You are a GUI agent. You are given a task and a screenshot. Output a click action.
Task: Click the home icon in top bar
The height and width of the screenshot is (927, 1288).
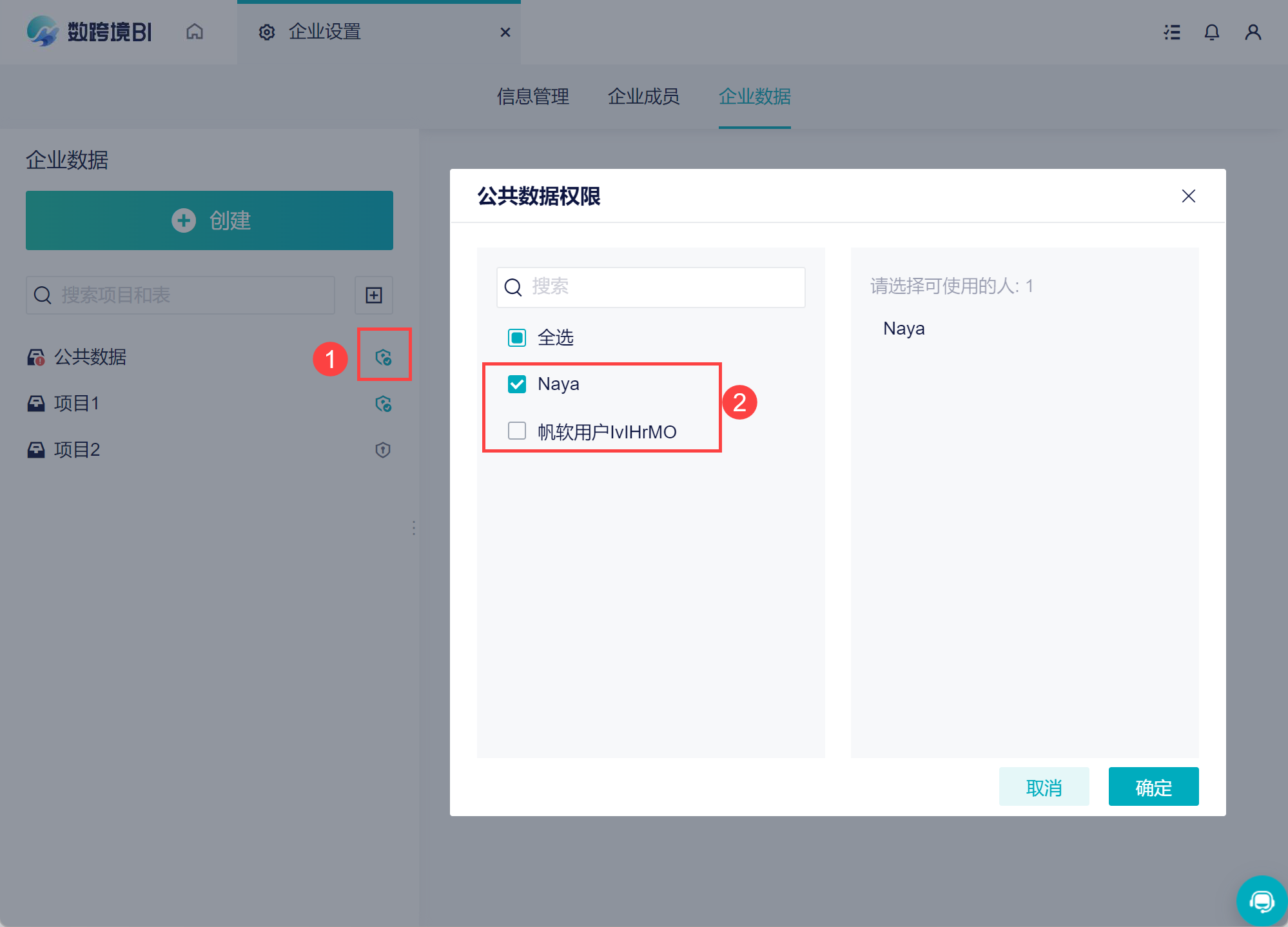click(x=195, y=32)
